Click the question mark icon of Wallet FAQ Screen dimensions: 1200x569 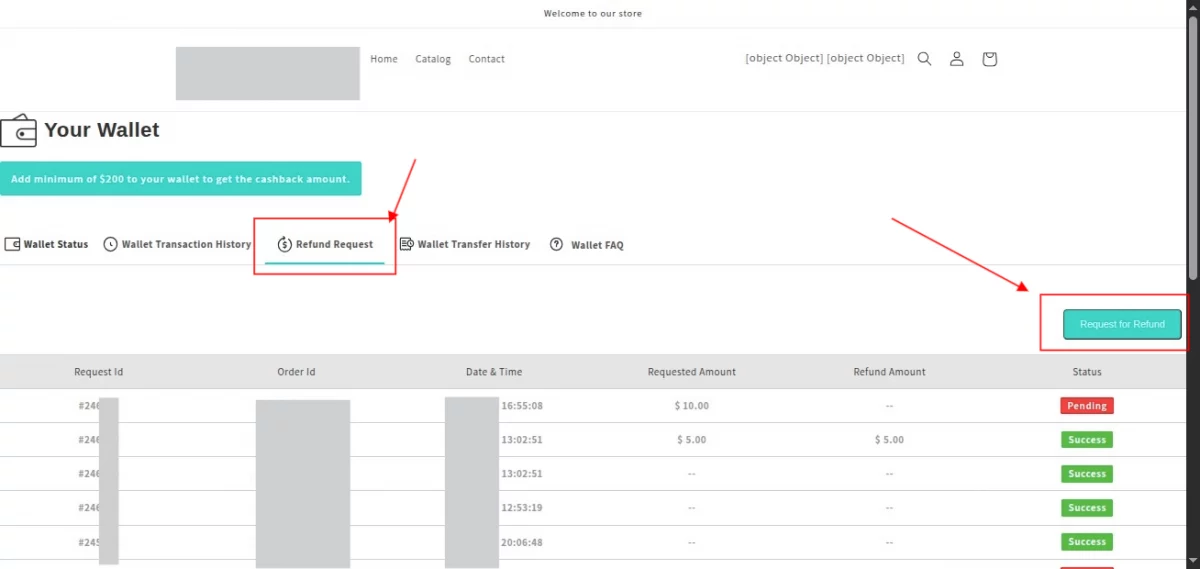pos(556,244)
